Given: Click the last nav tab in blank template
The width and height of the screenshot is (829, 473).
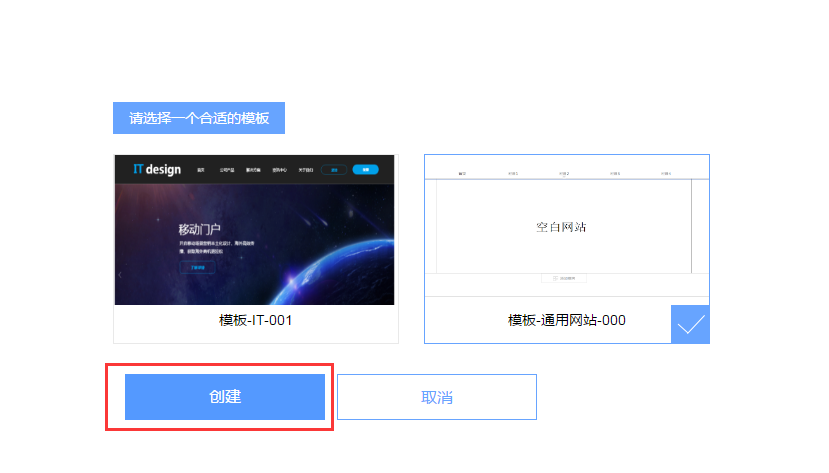Looking at the screenshot, I should (666, 173).
